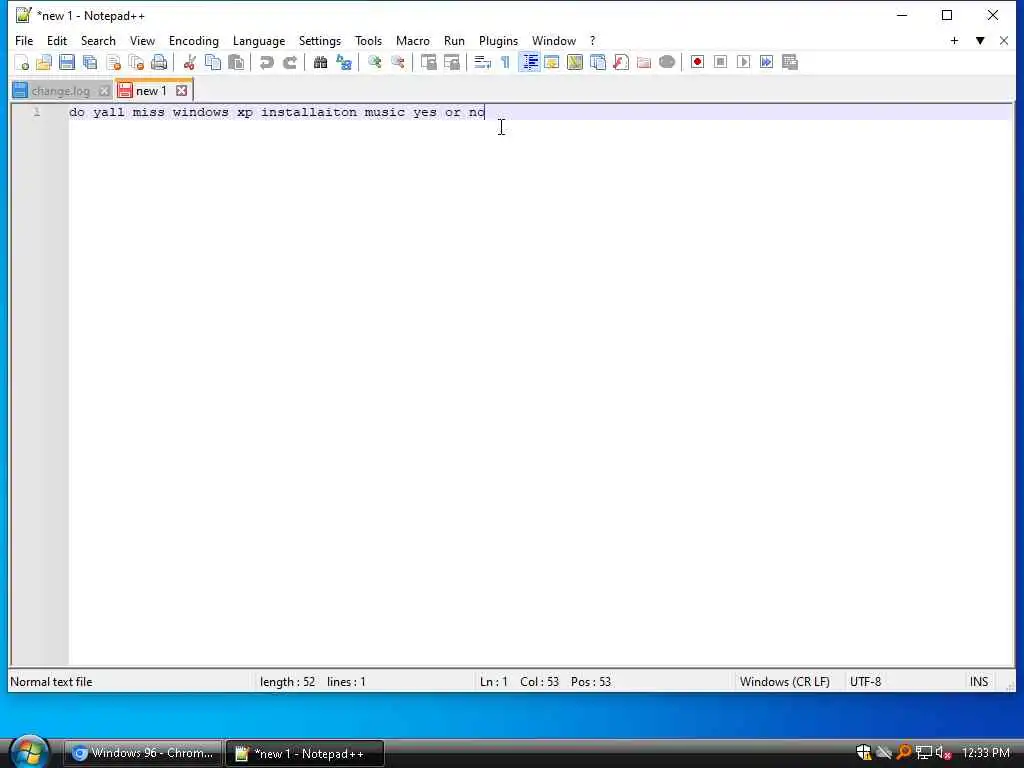Click UTF-8 encoding in status bar
The image size is (1024, 768).
865,682
